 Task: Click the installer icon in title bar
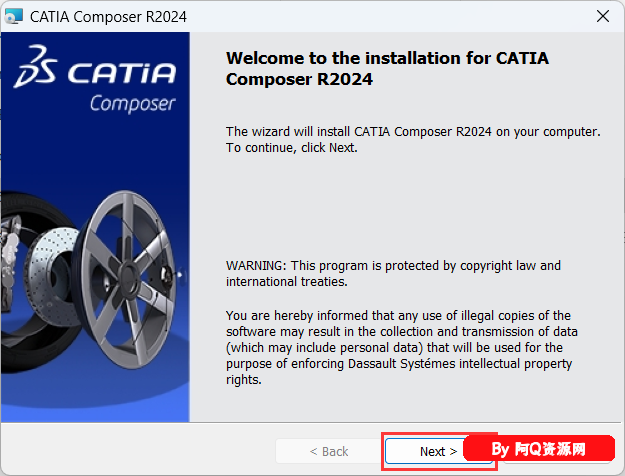point(16,16)
